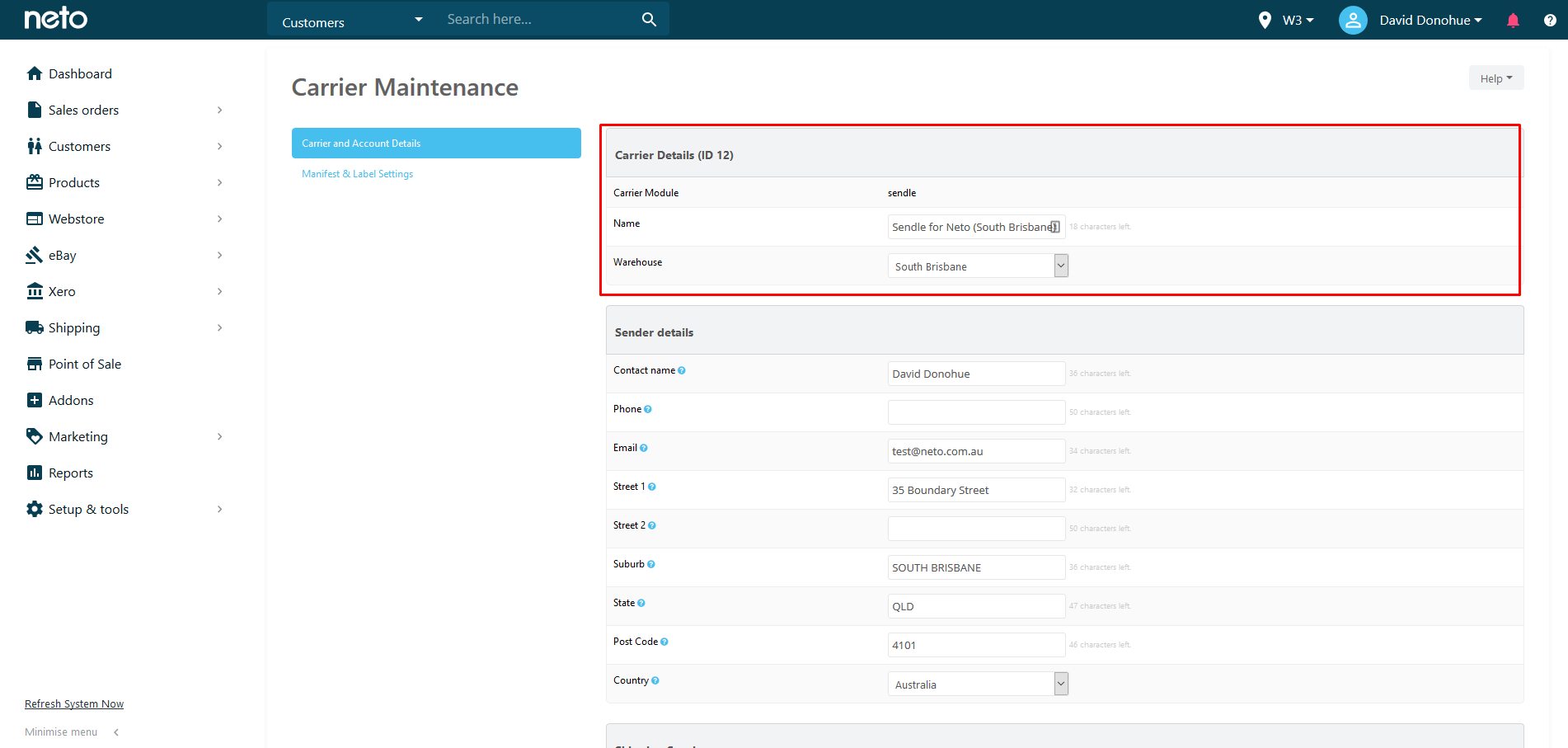
Task: Open the Help dropdown button
Action: tap(1496, 78)
